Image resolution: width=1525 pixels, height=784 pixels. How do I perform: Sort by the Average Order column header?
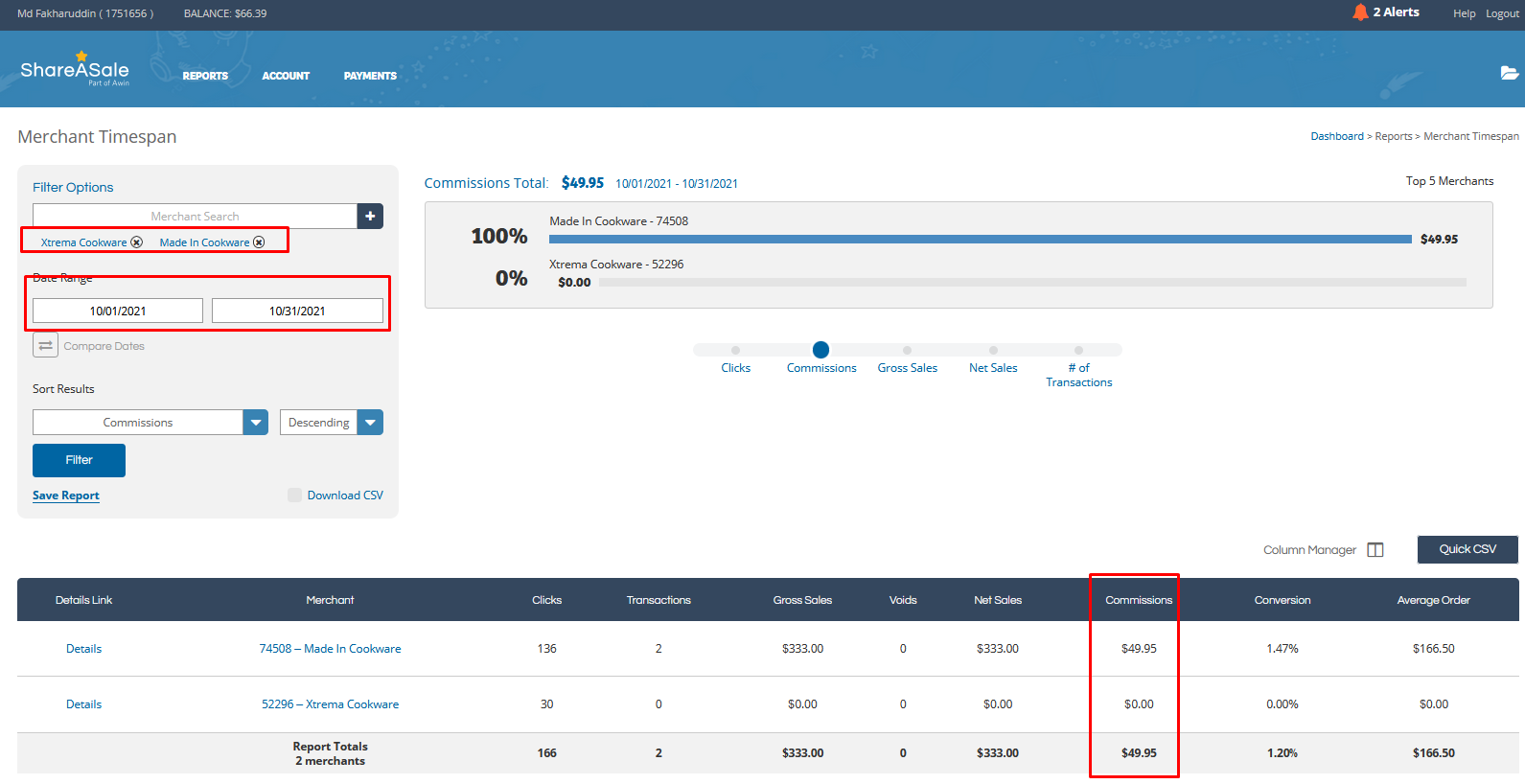[1433, 600]
